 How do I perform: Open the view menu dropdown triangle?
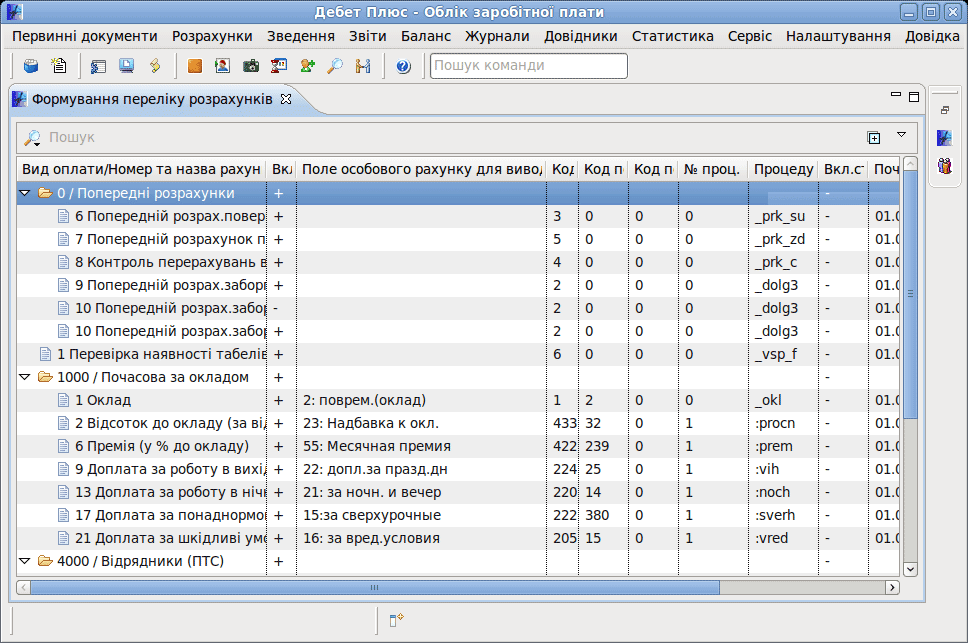pyautogui.click(x=901, y=135)
